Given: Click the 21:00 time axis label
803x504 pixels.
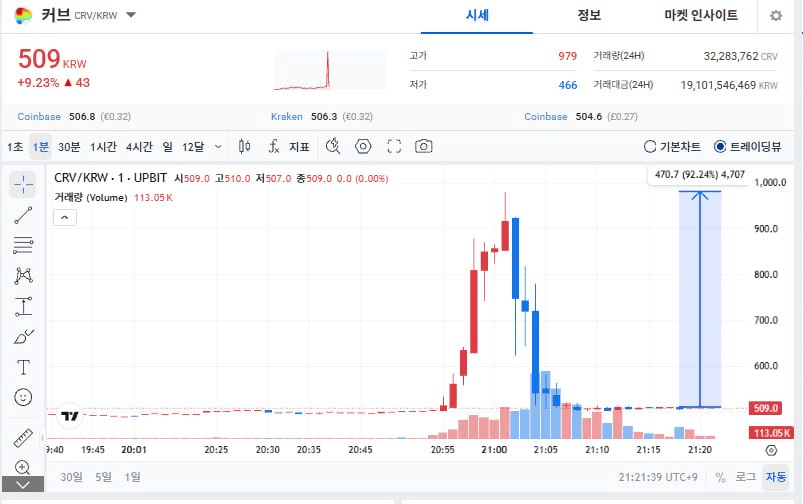Looking at the screenshot, I should coord(494,450).
